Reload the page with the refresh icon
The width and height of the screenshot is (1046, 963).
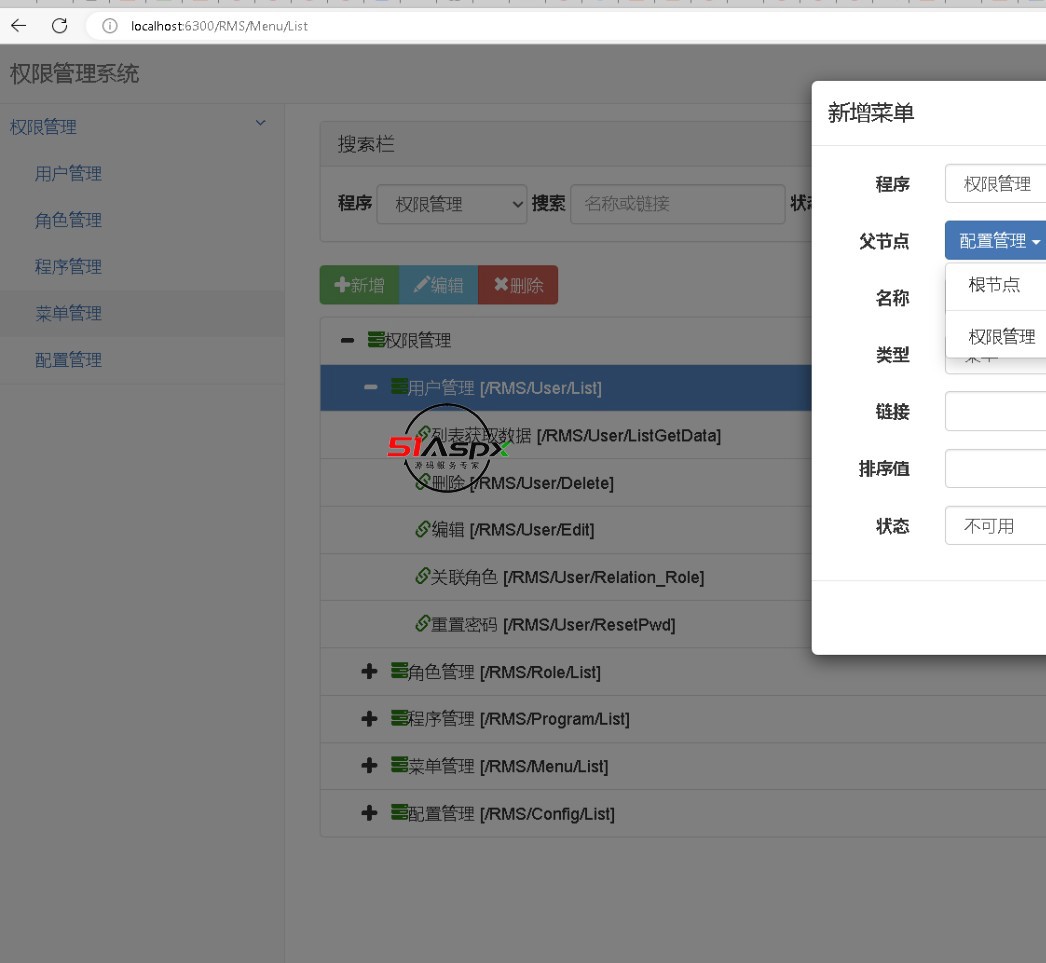click(59, 26)
